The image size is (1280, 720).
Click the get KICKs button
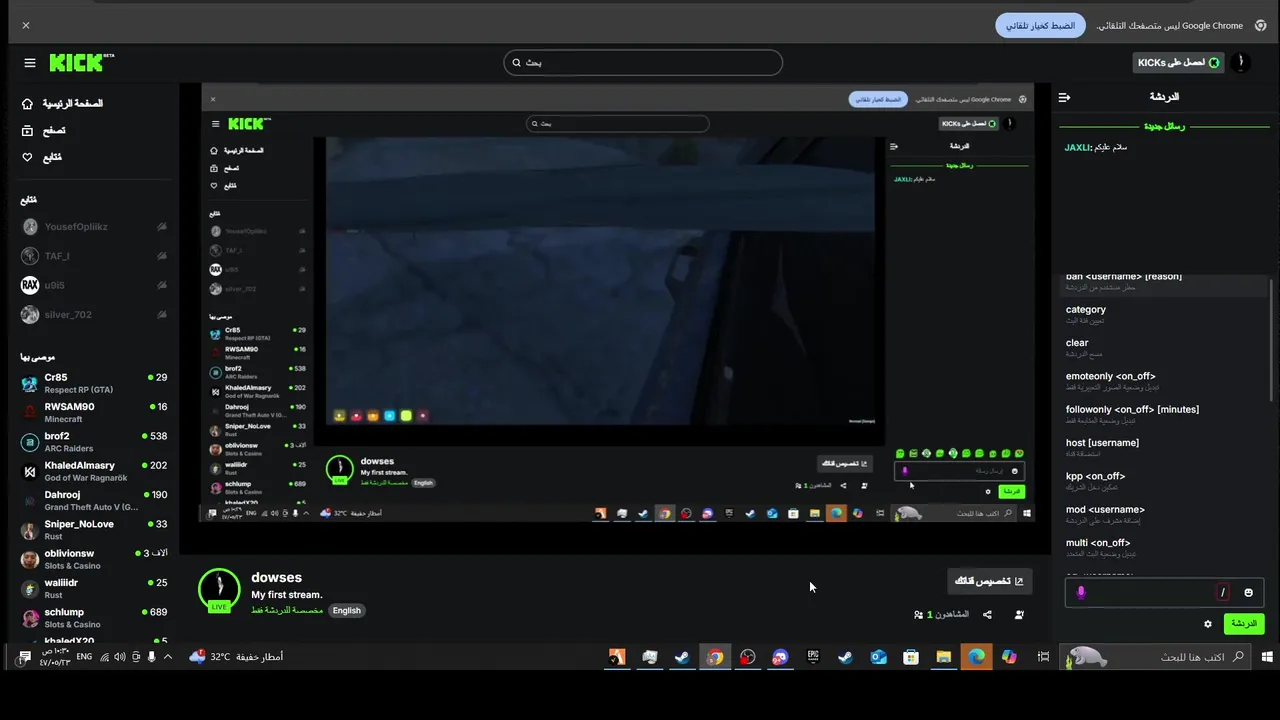click(x=1178, y=62)
